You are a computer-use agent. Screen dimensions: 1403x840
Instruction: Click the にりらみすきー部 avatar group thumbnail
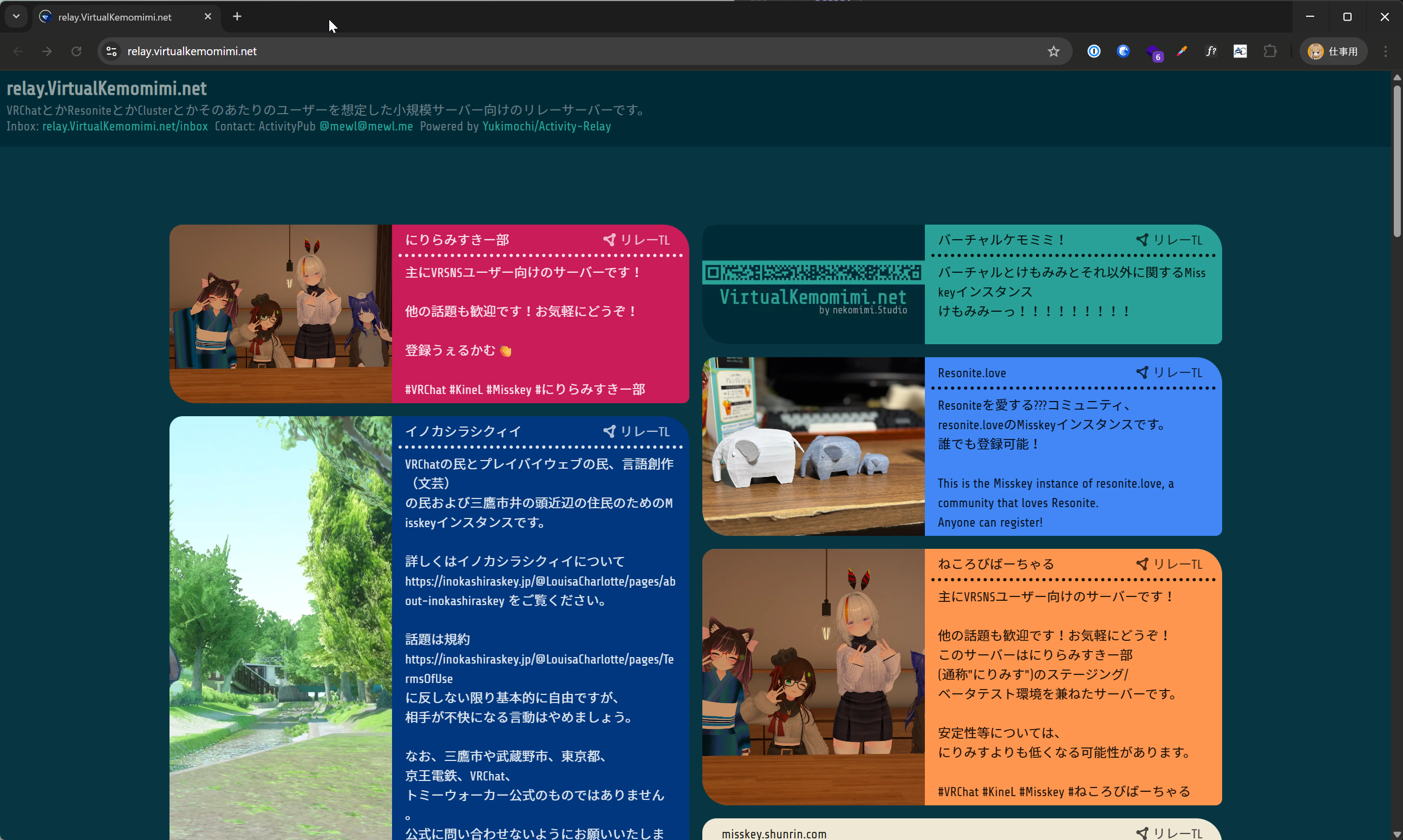coord(281,314)
